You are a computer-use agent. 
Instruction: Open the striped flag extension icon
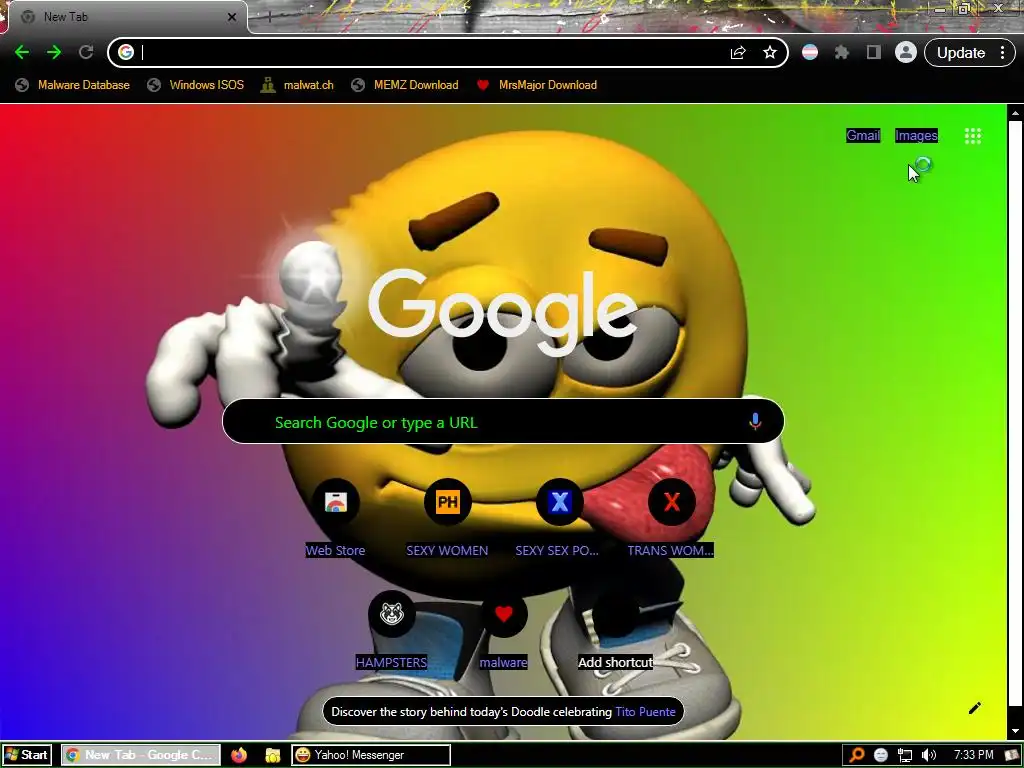point(810,52)
